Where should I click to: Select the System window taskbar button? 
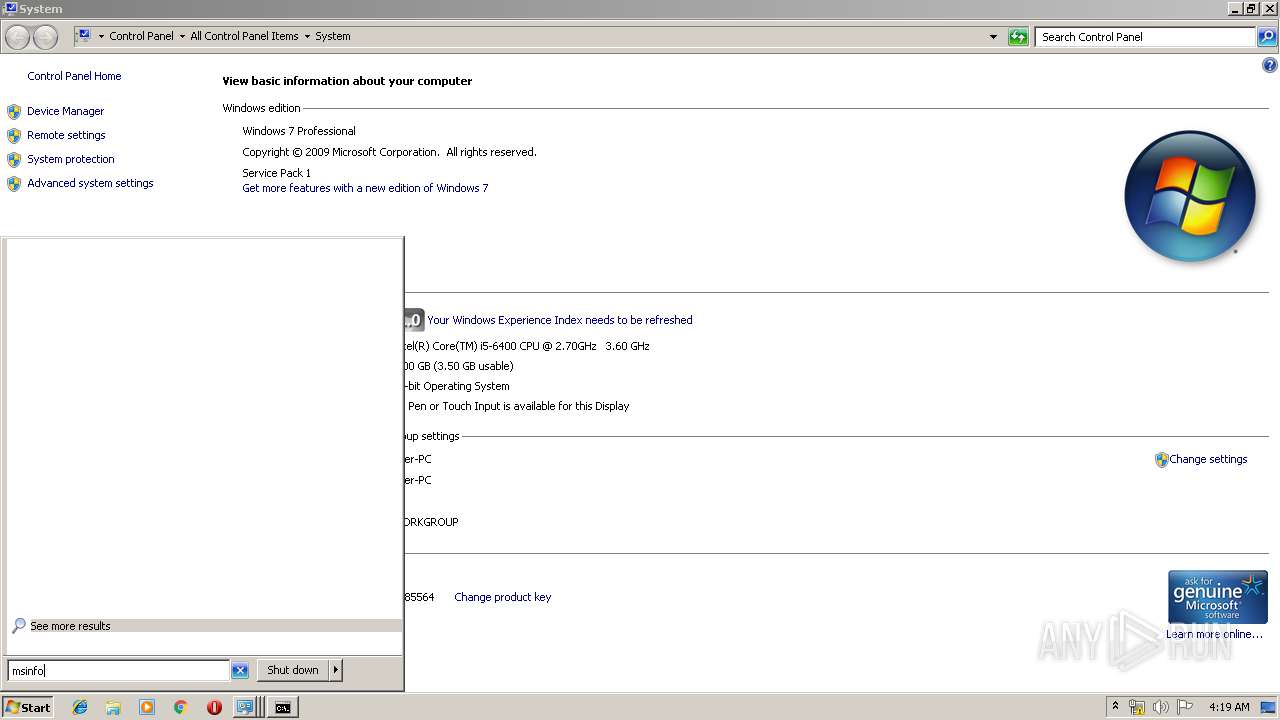[x=245, y=707]
